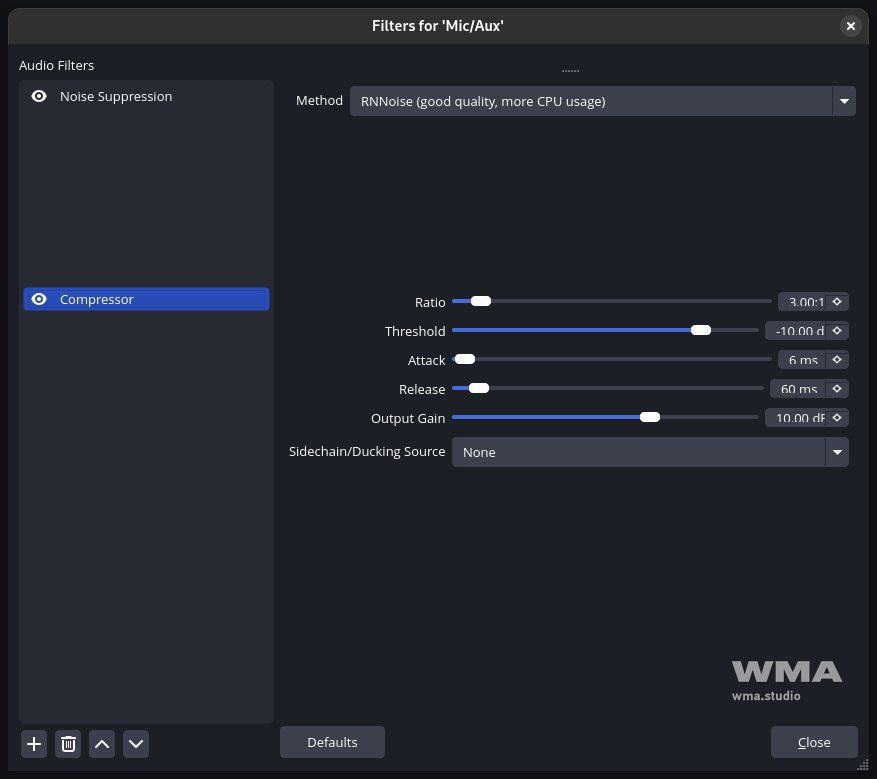Select the Noise Suppression filter in list

146,96
